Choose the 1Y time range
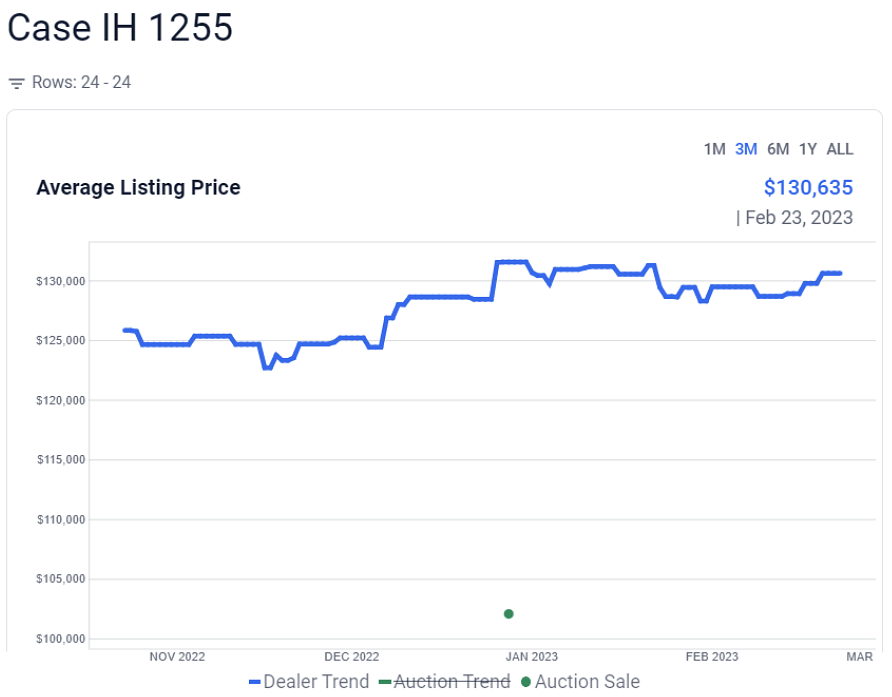The width and height of the screenshot is (892, 697). tap(808, 149)
